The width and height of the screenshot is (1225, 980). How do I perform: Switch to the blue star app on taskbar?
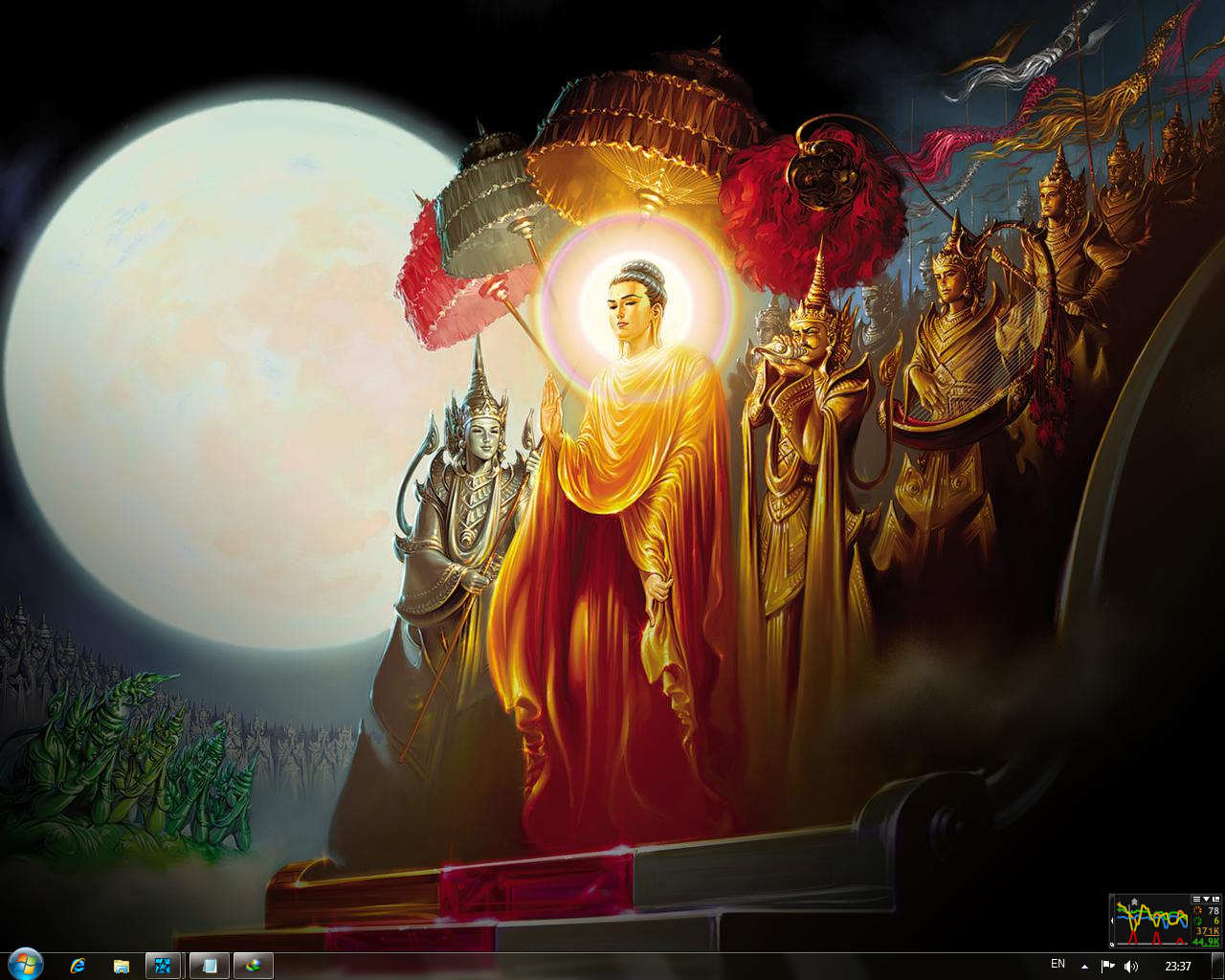pyautogui.click(x=164, y=966)
